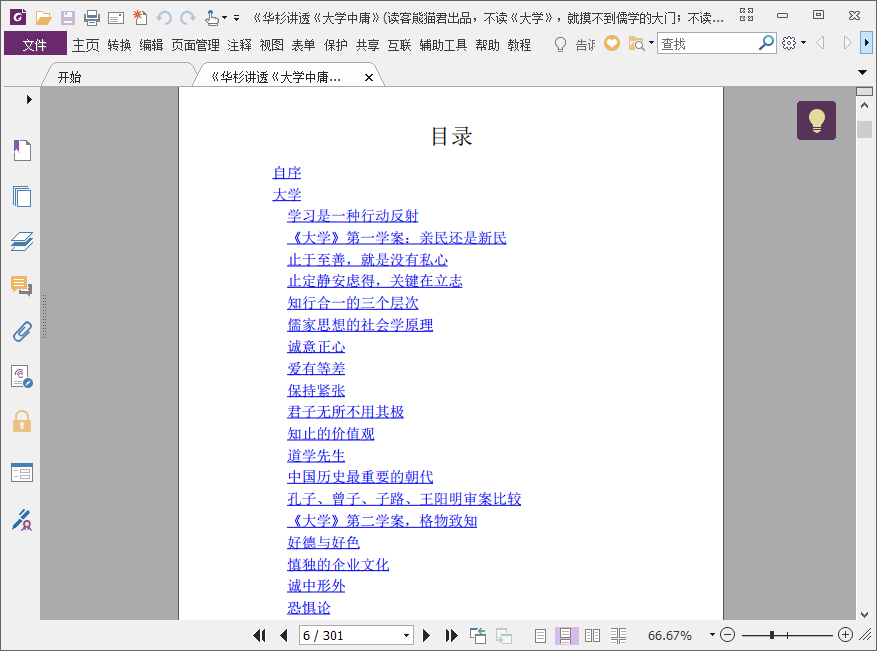Open the 文件 menu
This screenshot has width=877, height=651.
tap(35, 44)
